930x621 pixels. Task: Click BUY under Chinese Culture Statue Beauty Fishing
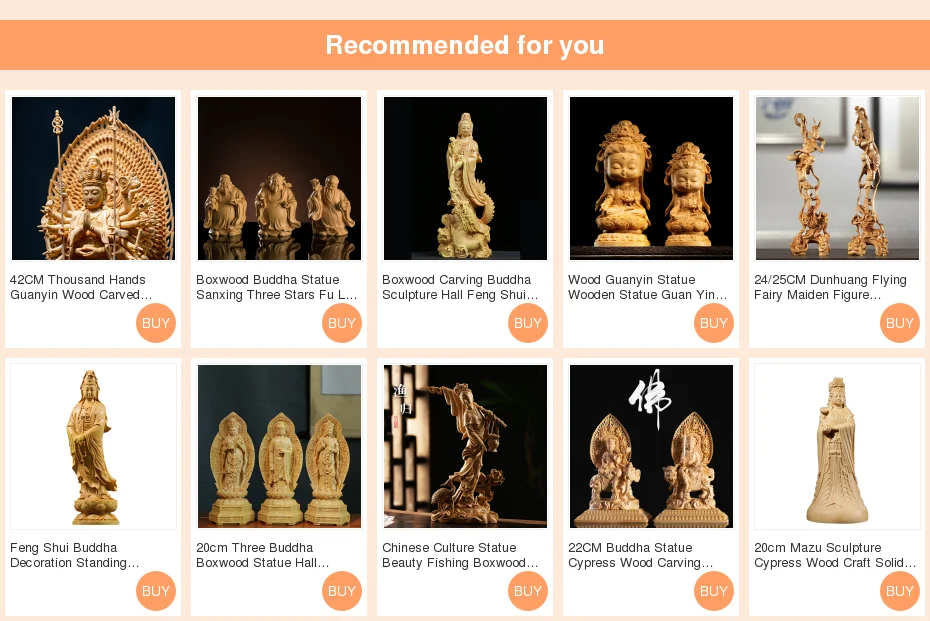[528, 591]
